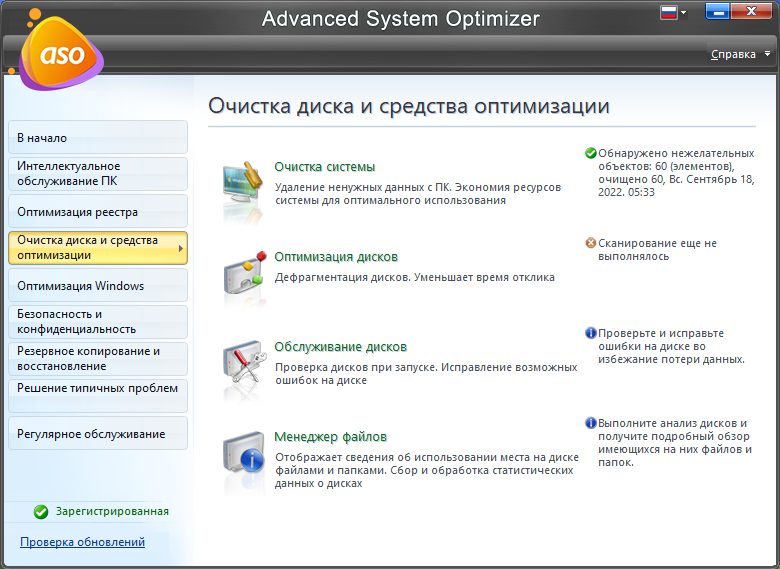The image size is (780, 569).
Task: Click the ASO logo icon
Action: 60,52
